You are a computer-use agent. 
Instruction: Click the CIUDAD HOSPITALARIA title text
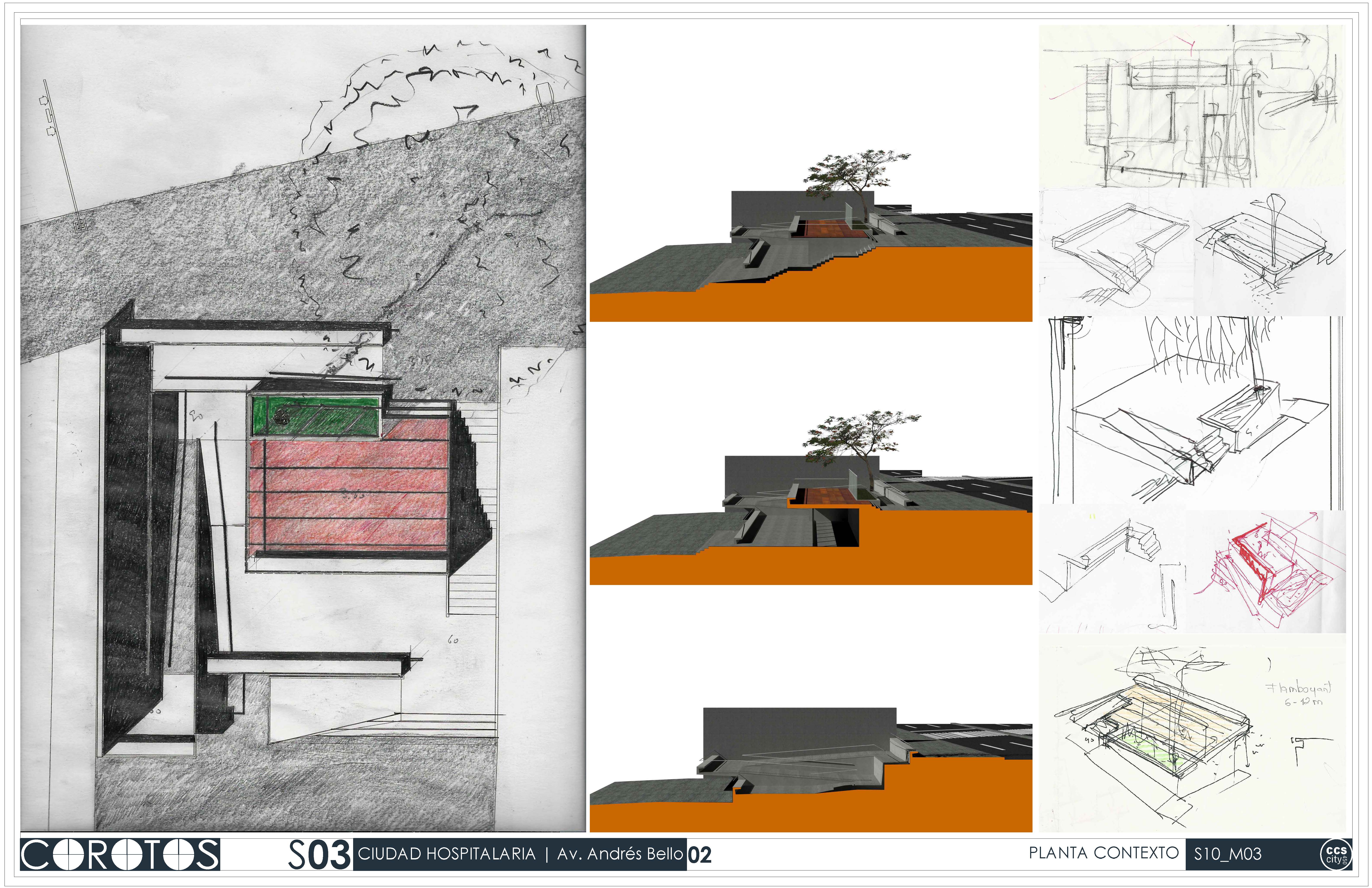pyautogui.click(x=447, y=854)
